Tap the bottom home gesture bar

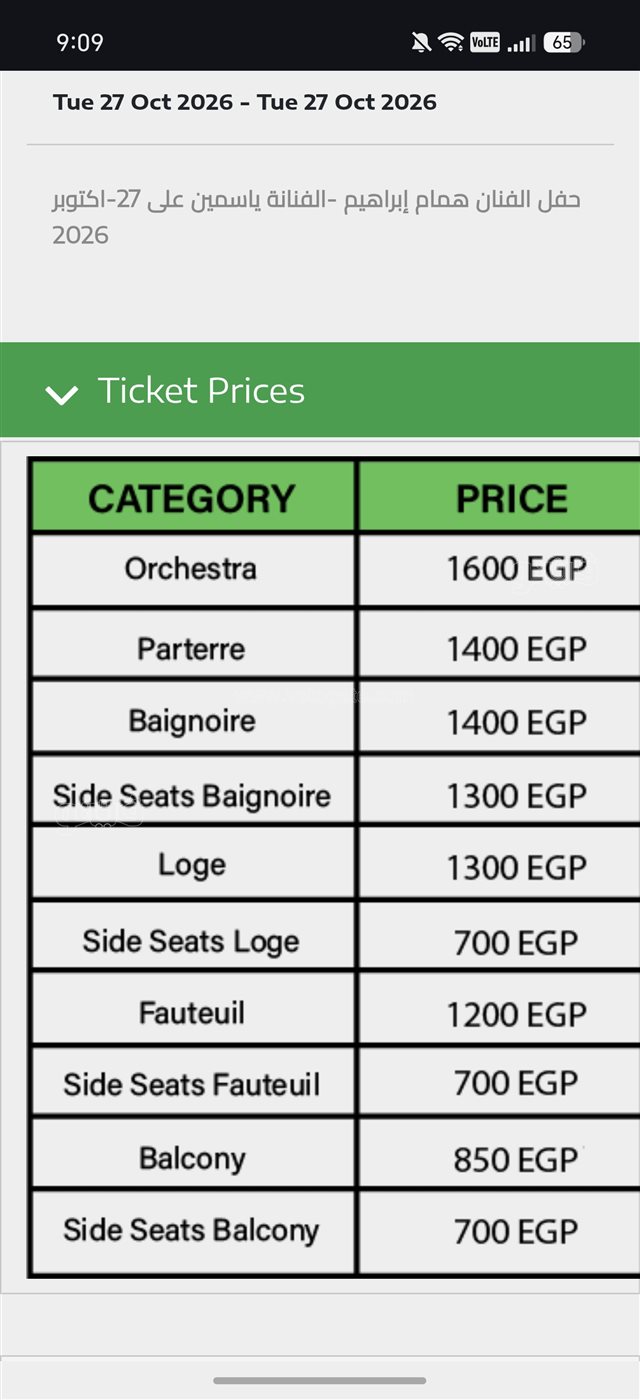pos(320,1380)
